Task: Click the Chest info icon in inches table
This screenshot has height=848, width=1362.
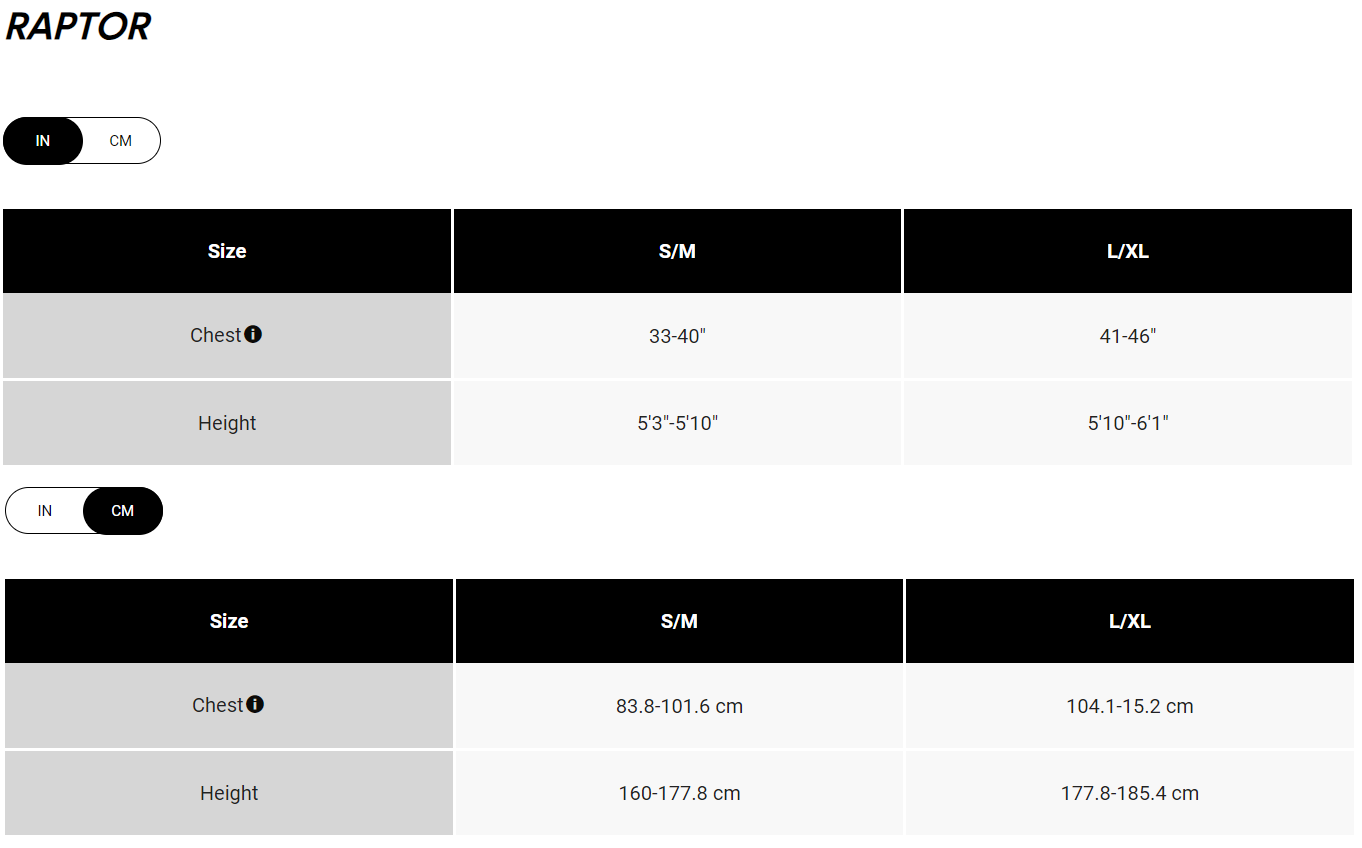Action: (x=253, y=334)
